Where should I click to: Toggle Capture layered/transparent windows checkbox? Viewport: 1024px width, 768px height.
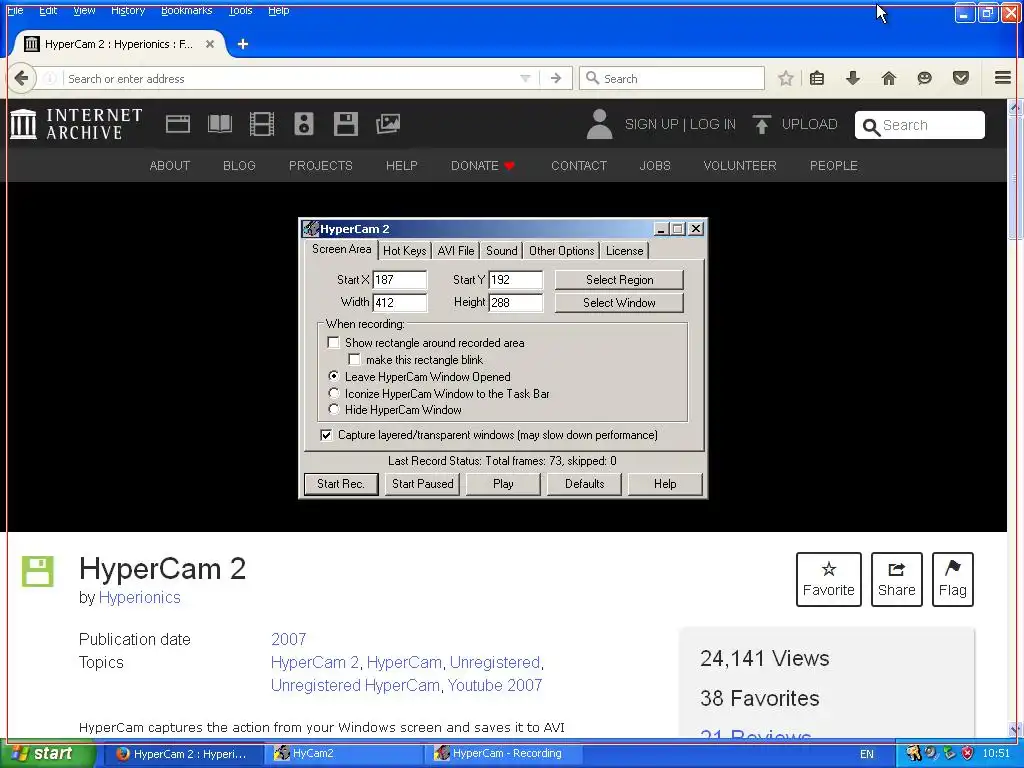click(x=326, y=435)
